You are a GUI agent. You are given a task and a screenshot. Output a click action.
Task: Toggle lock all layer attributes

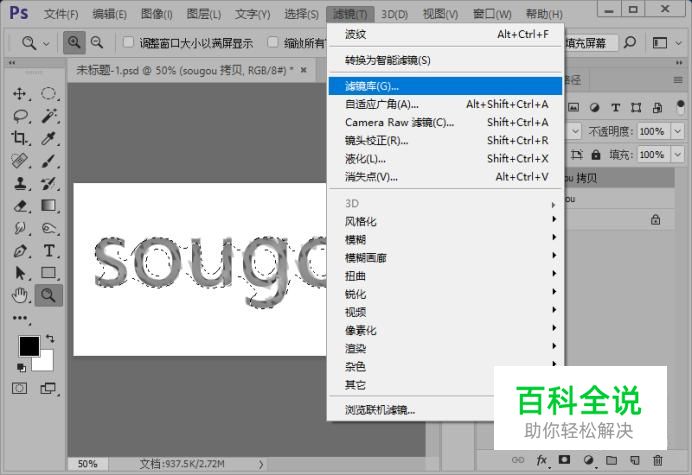pos(596,155)
